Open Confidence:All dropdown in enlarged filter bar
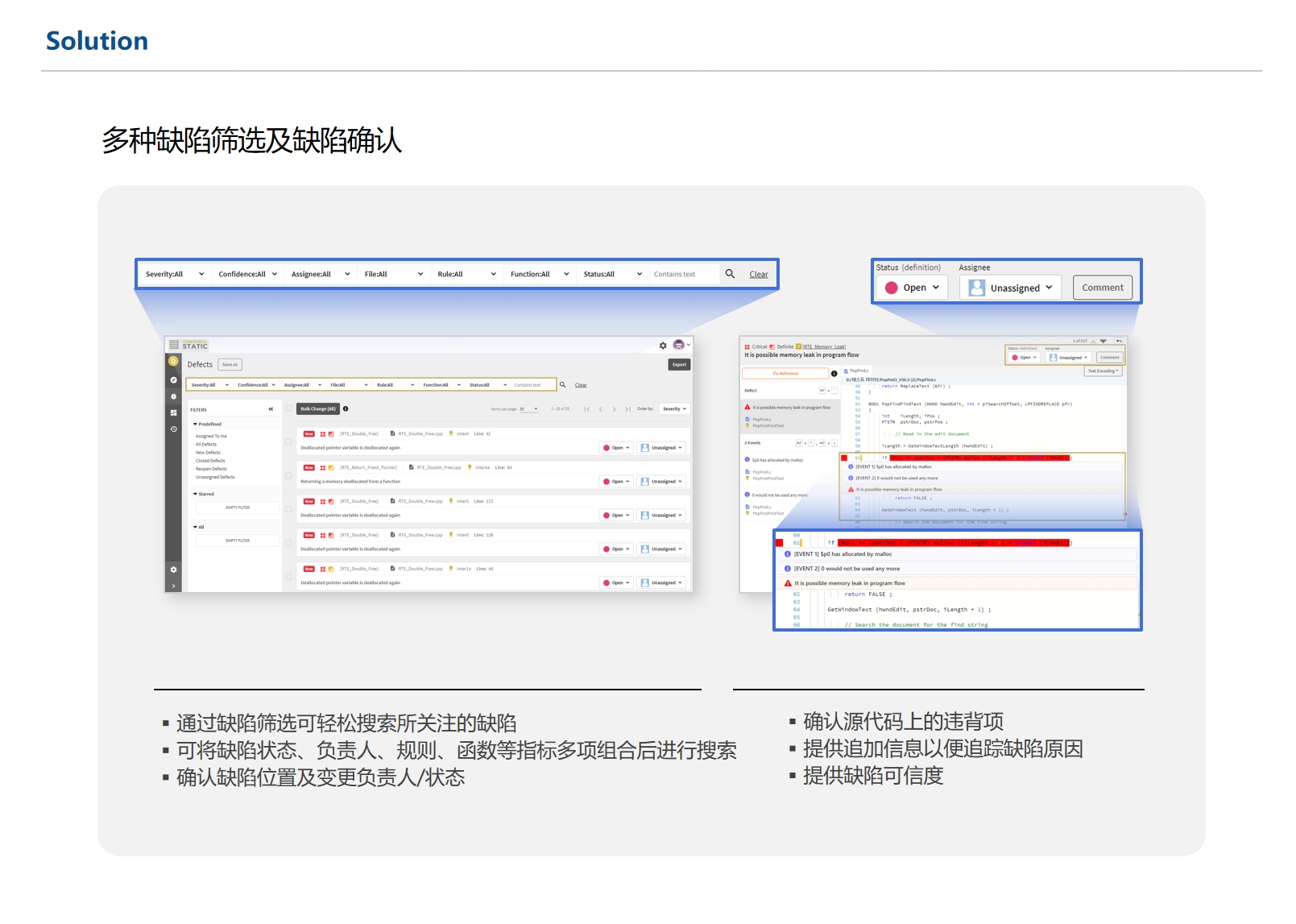The width and height of the screenshot is (1296, 924). (247, 274)
